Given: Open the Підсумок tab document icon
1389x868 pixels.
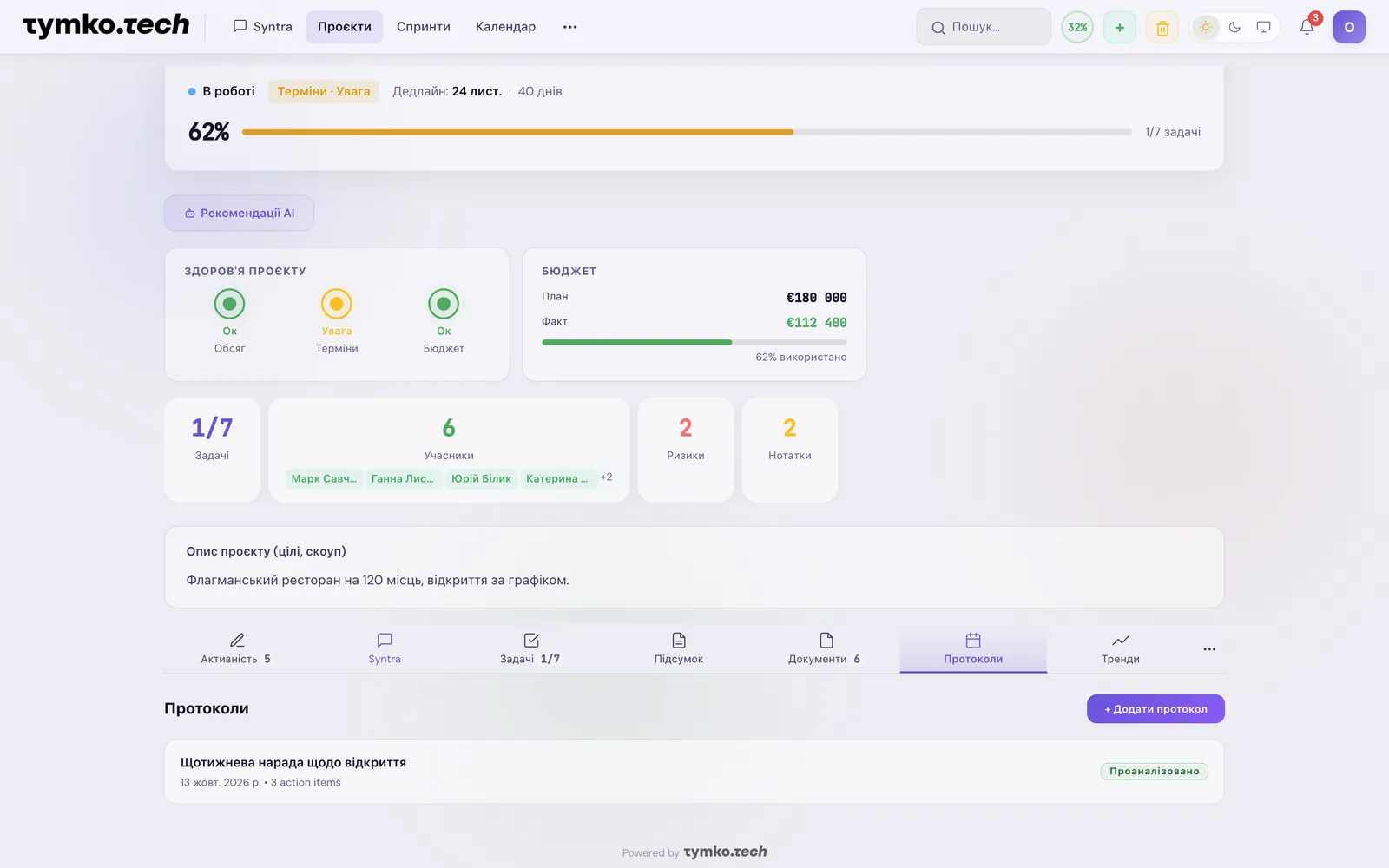Looking at the screenshot, I should [679, 641].
